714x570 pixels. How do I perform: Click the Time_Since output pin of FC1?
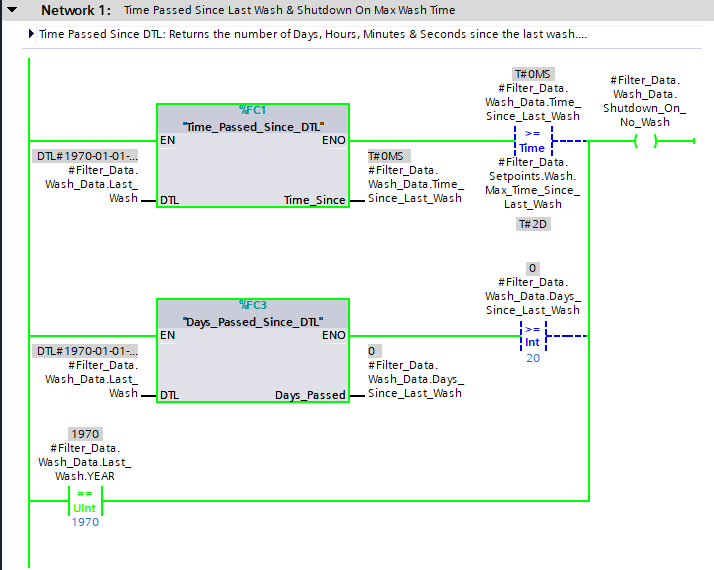point(314,200)
